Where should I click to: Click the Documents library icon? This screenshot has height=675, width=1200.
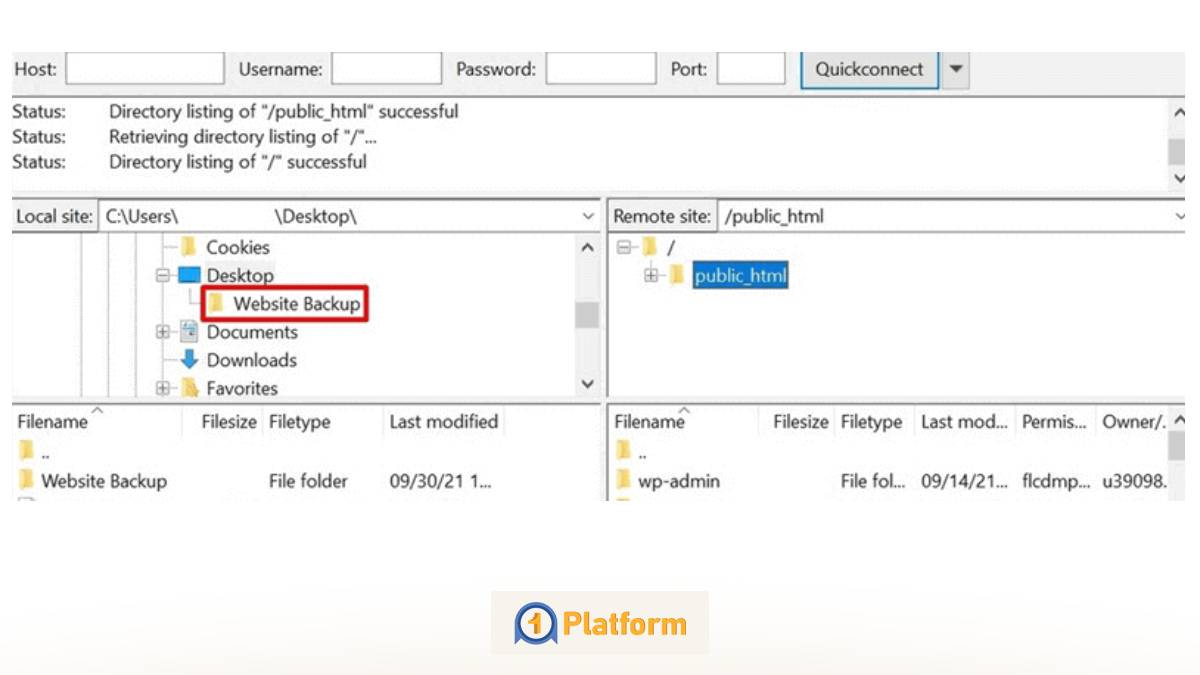coord(191,331)
